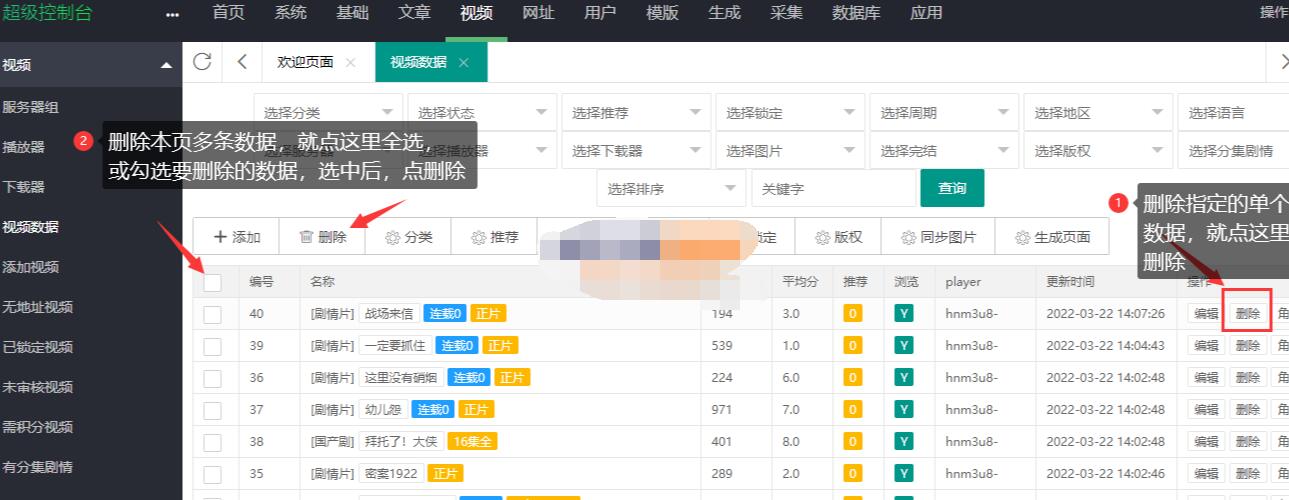Open the three-dots more menu in header
Viewport: 1289px width, 500px height.
point(172,14)
